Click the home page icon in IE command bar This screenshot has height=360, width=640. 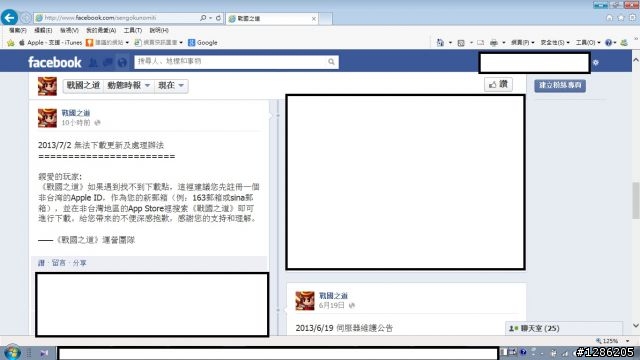click(x=440, y=42)
